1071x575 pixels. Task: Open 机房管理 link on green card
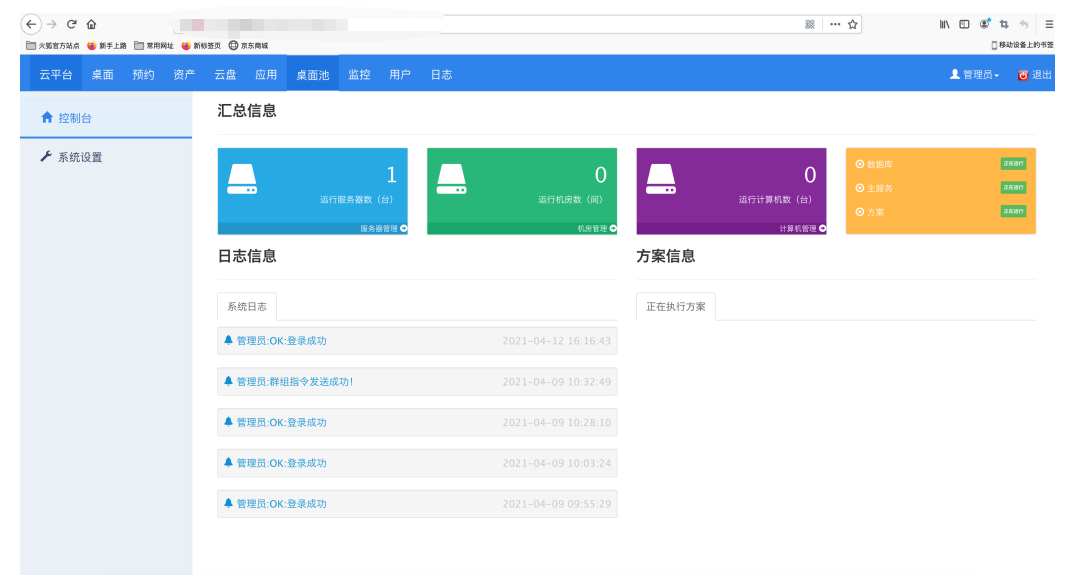tap(592, 228)
